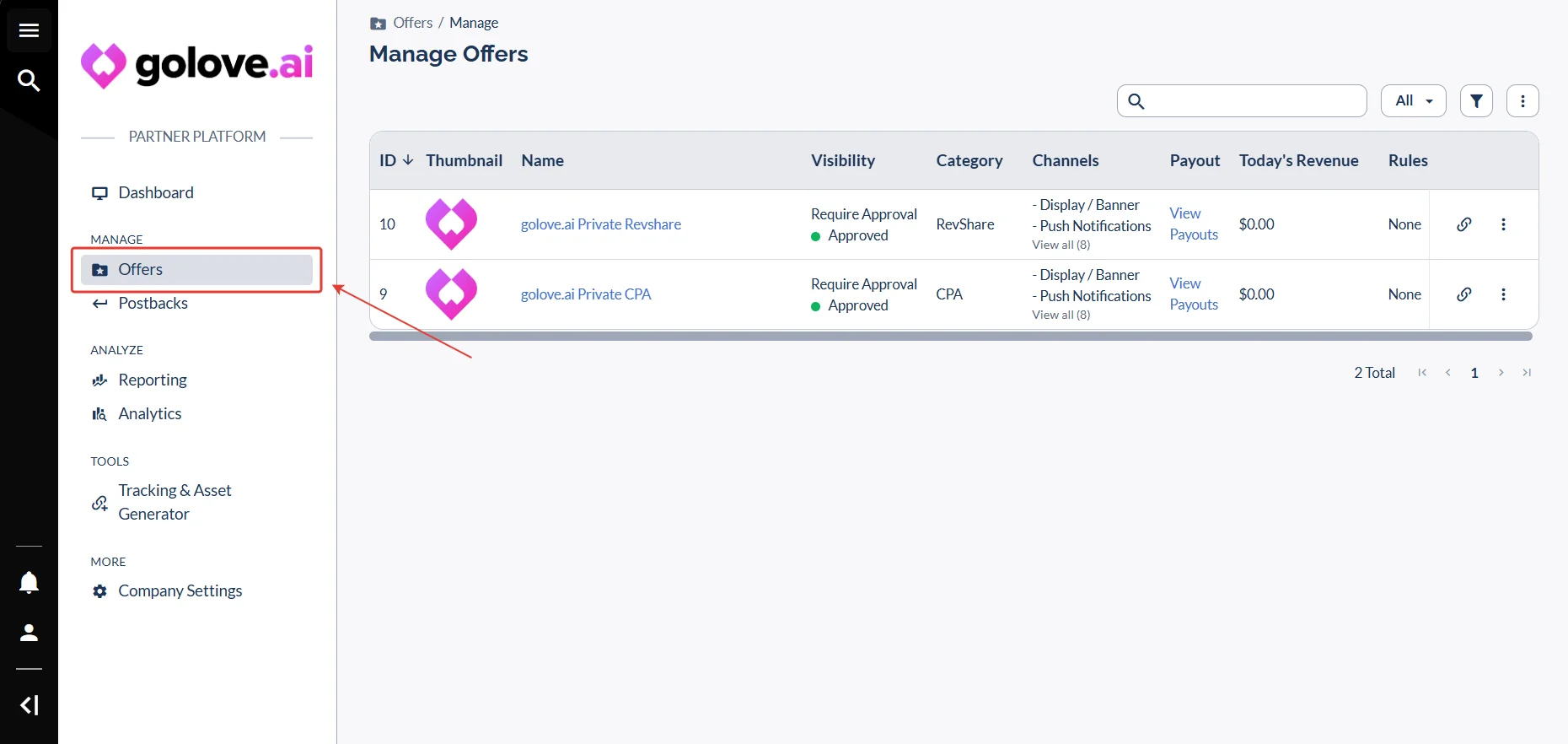Click inside the offers search field
This screenshot has height=744, width=1568.
(x=1242, y=101)
